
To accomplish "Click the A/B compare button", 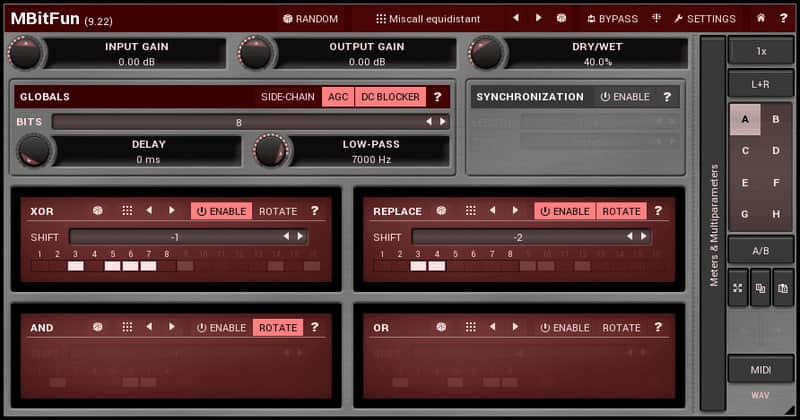I will pos(761,251).
